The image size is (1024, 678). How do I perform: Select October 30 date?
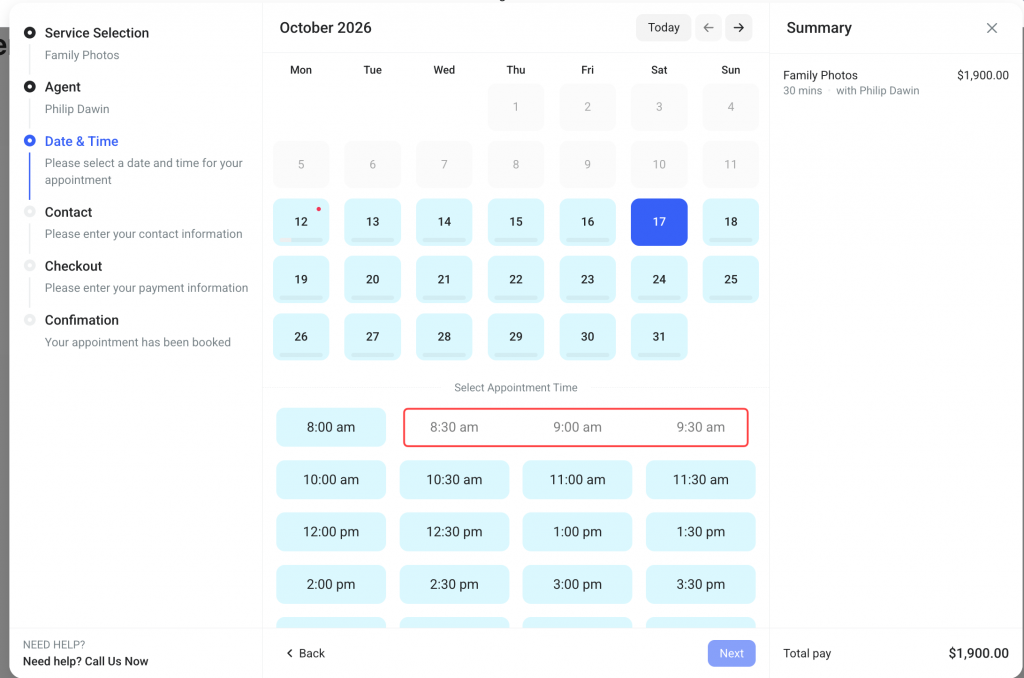588,337
